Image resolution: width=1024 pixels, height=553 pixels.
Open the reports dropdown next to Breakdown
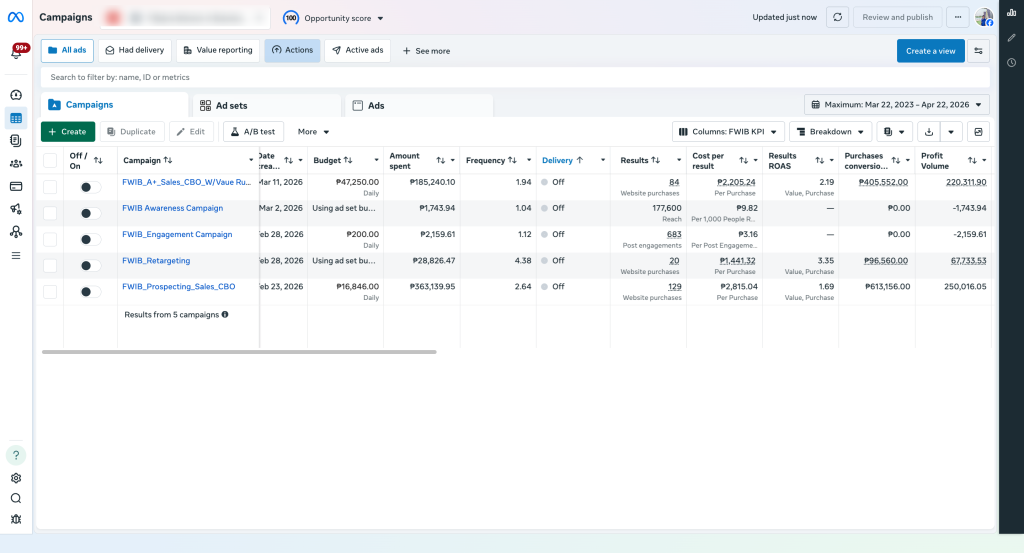894,132
